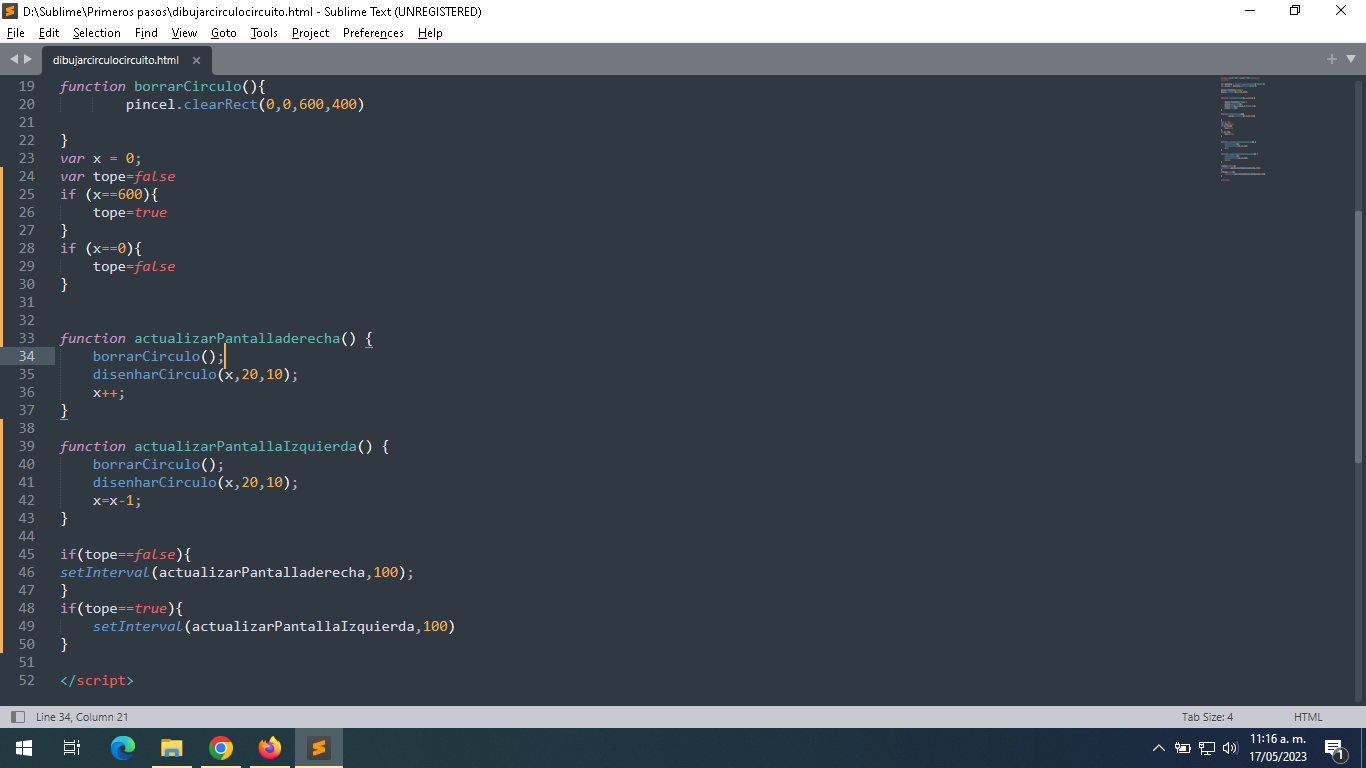Launch Google Chrome from taskbar

click(221, 748)
